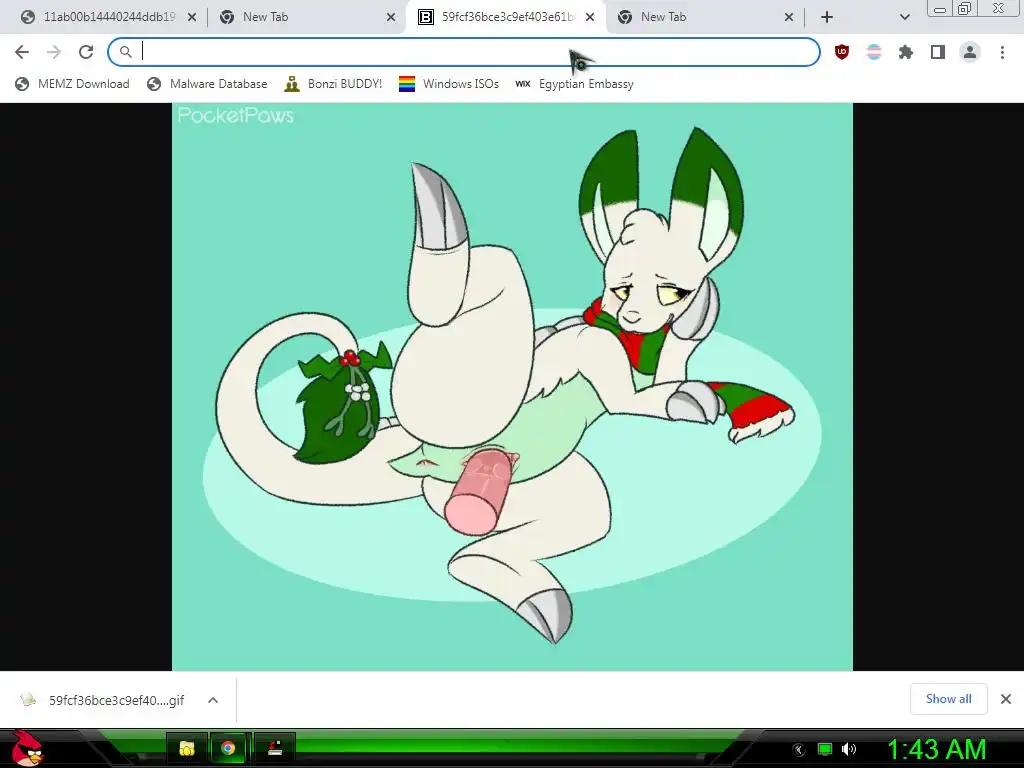
Task: Click Show all downloads
Action: click(x=948, y=699)
